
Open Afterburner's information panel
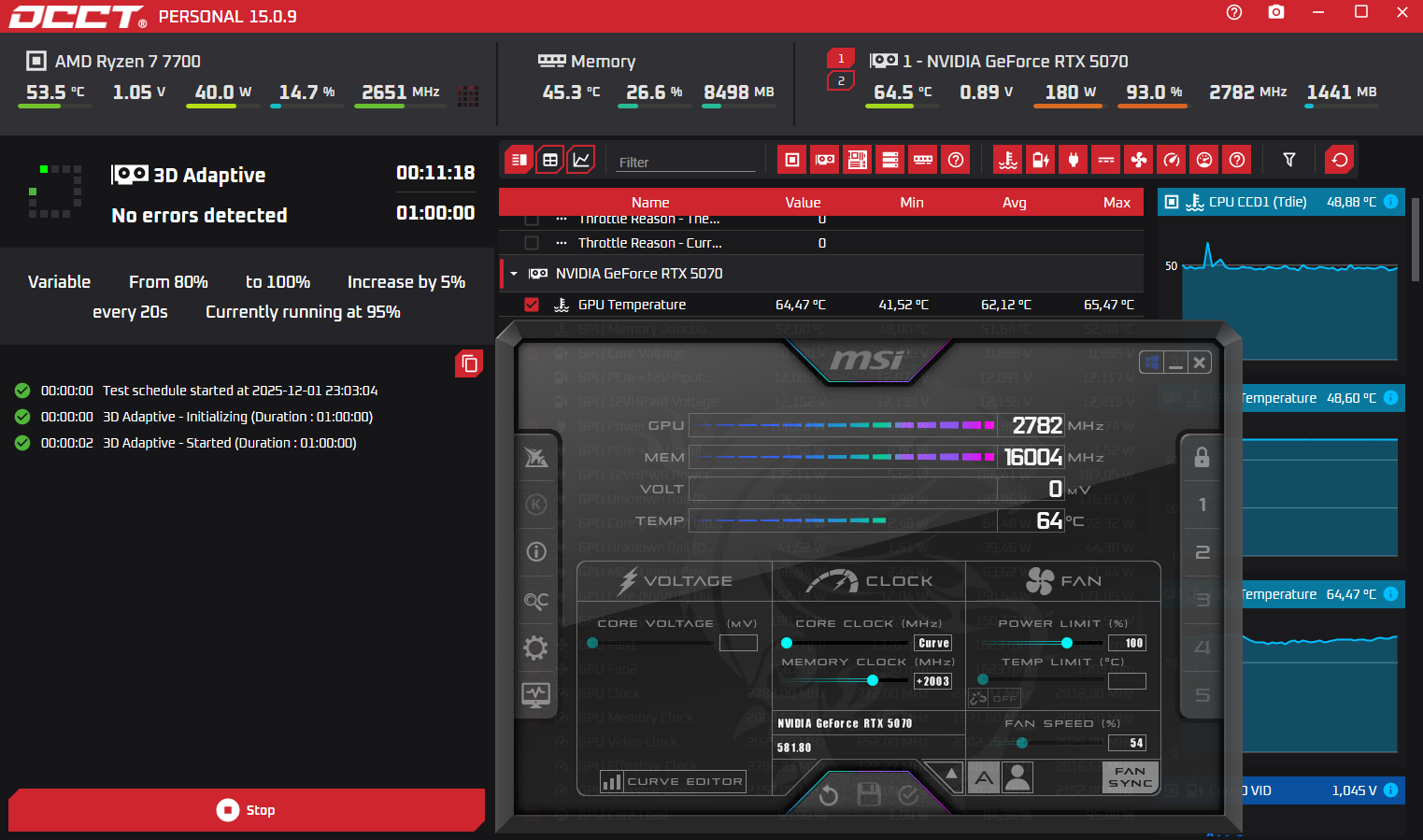tap(536, 551)
